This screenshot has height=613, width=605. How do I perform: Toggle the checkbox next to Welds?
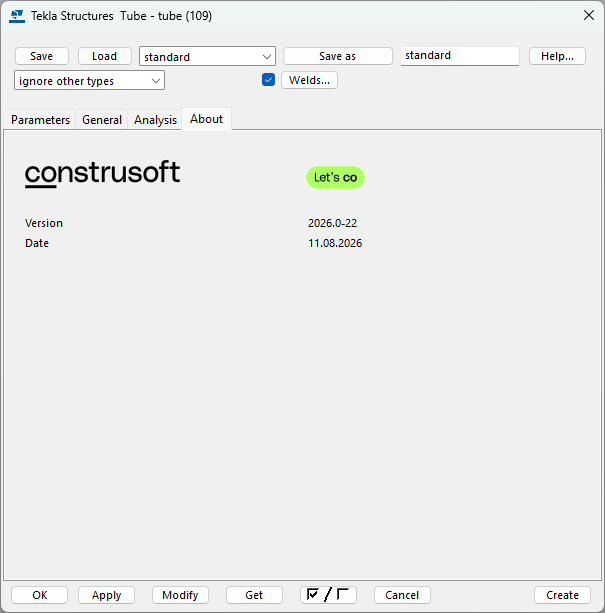tap(268, 80)
